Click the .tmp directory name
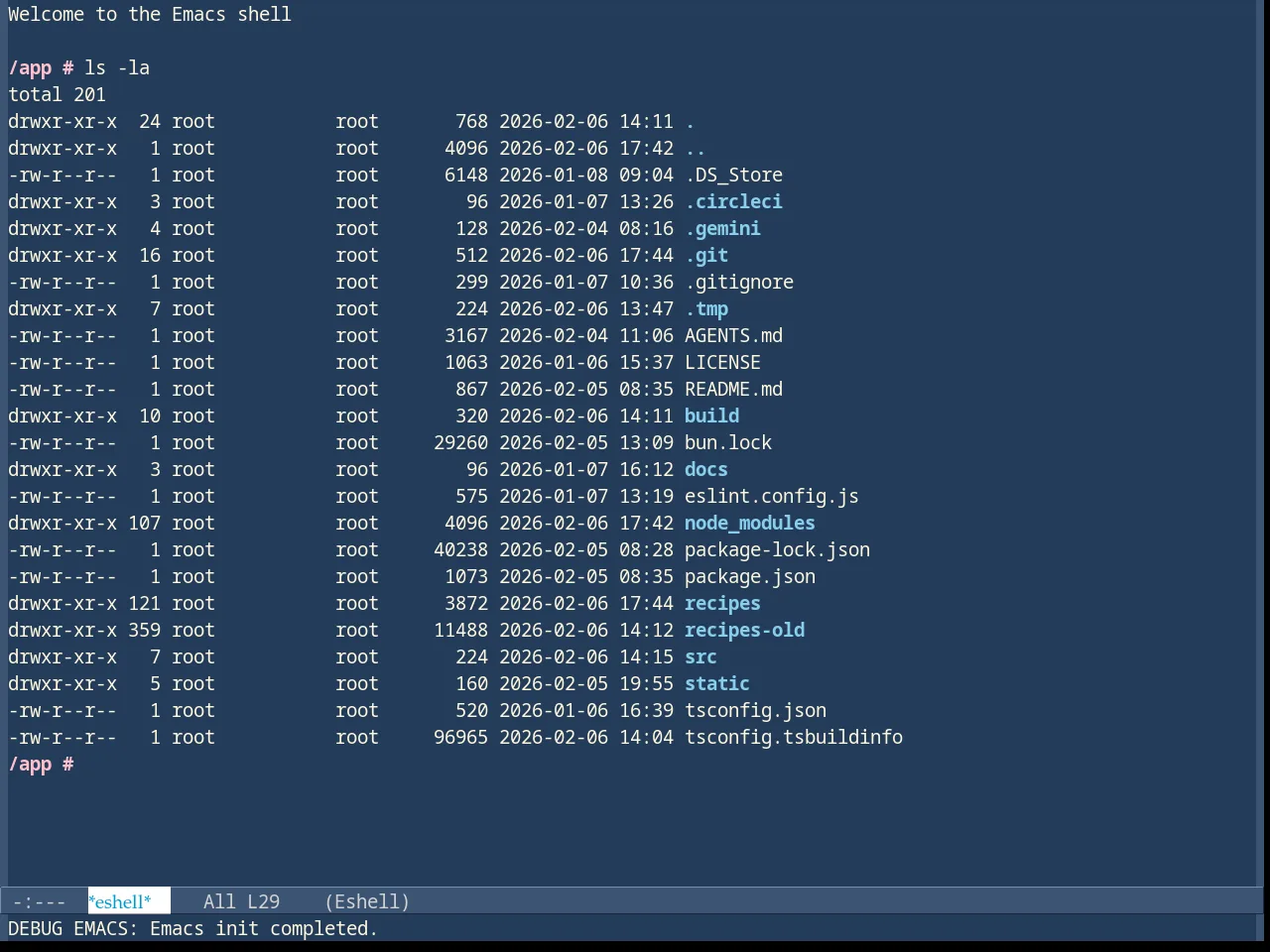Screen dimensions: 1270x952 706,308
